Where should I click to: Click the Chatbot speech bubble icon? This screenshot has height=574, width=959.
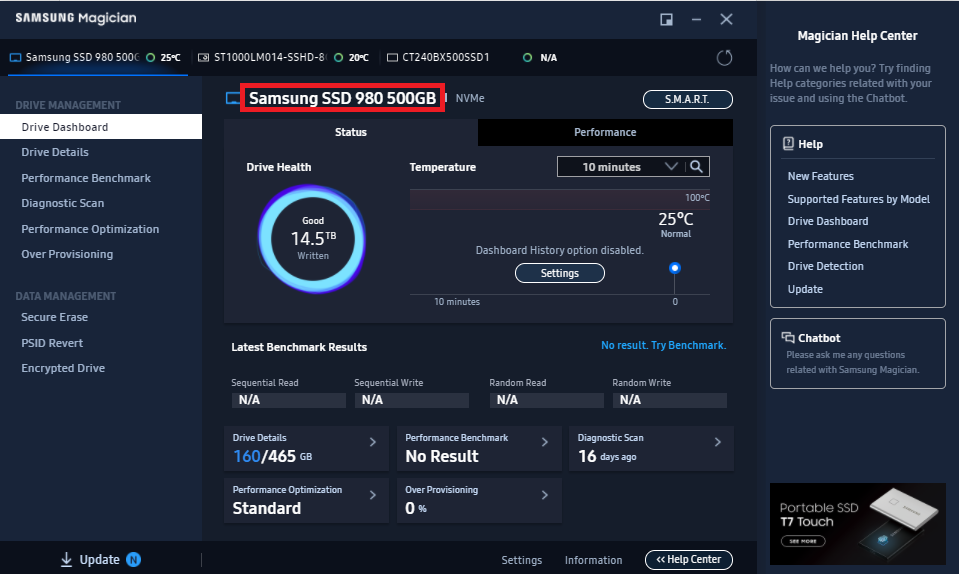pos(788,337)
